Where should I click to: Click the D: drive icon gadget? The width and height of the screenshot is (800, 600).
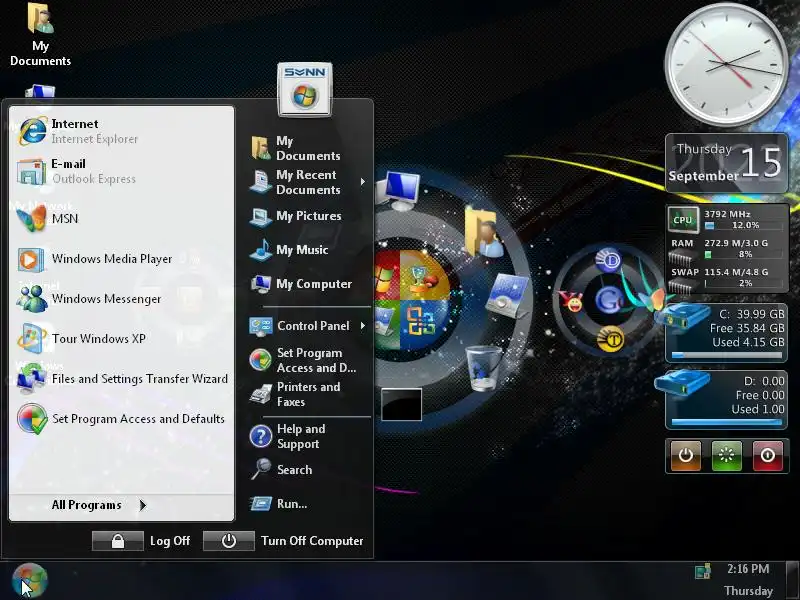683,384
